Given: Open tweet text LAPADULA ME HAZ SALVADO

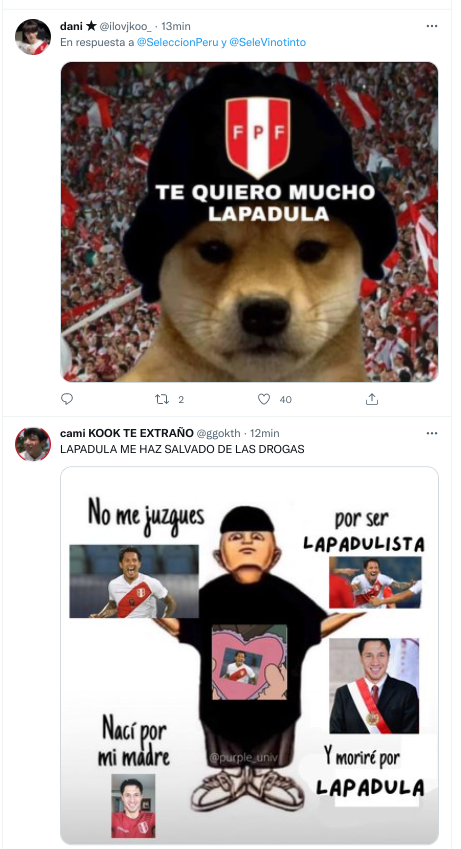Looking at the screenshot, I should pos(182,449).
